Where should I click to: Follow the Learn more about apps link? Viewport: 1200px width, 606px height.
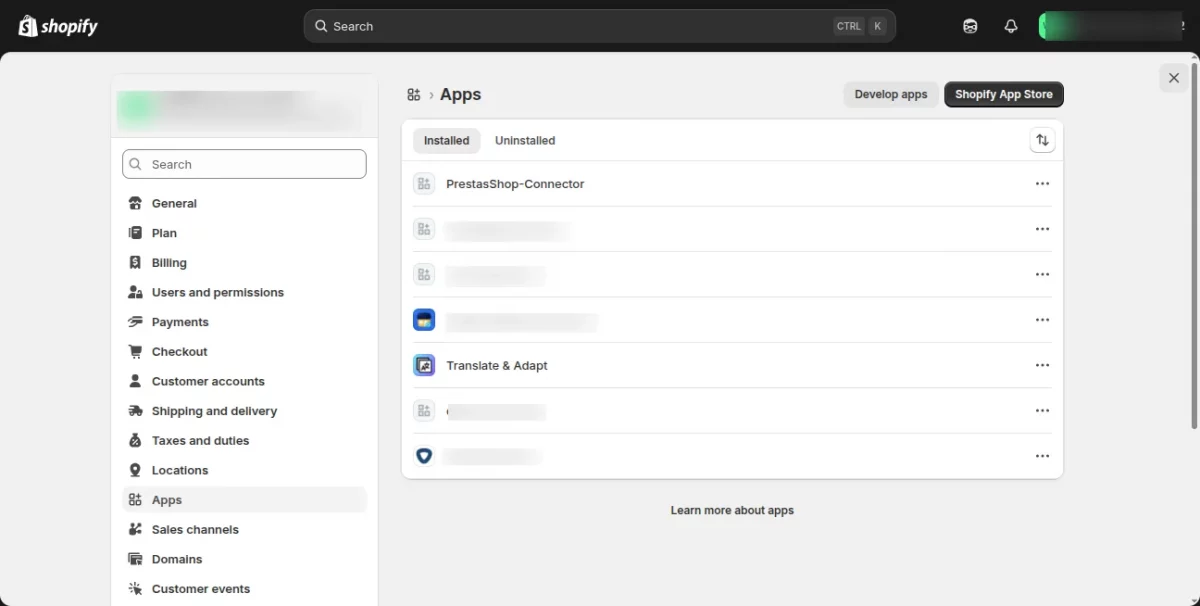tap(732, 510)
